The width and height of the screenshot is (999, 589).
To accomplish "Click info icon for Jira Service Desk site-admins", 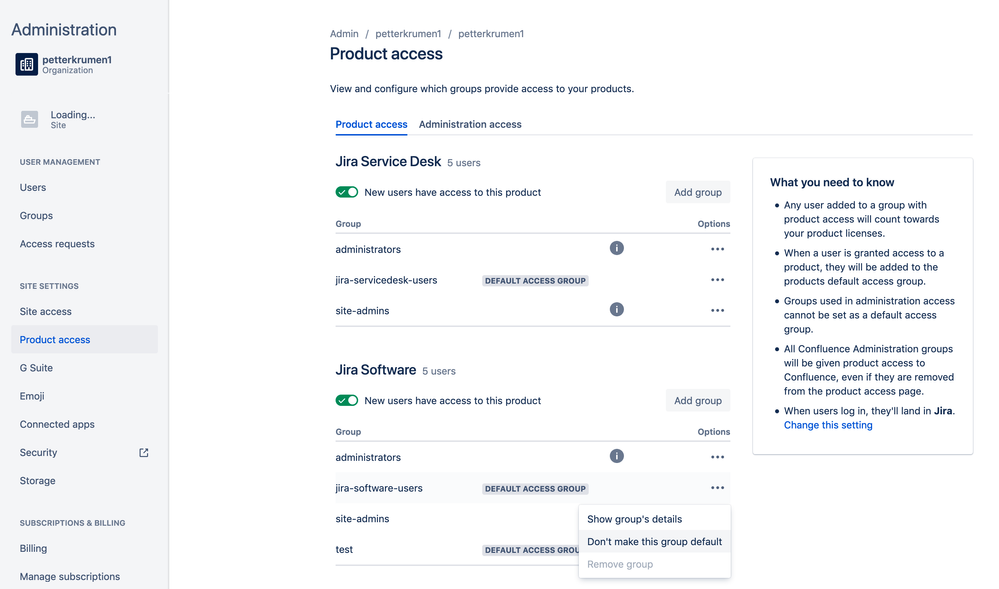I will pyautogui.click(x=617, y=310).
